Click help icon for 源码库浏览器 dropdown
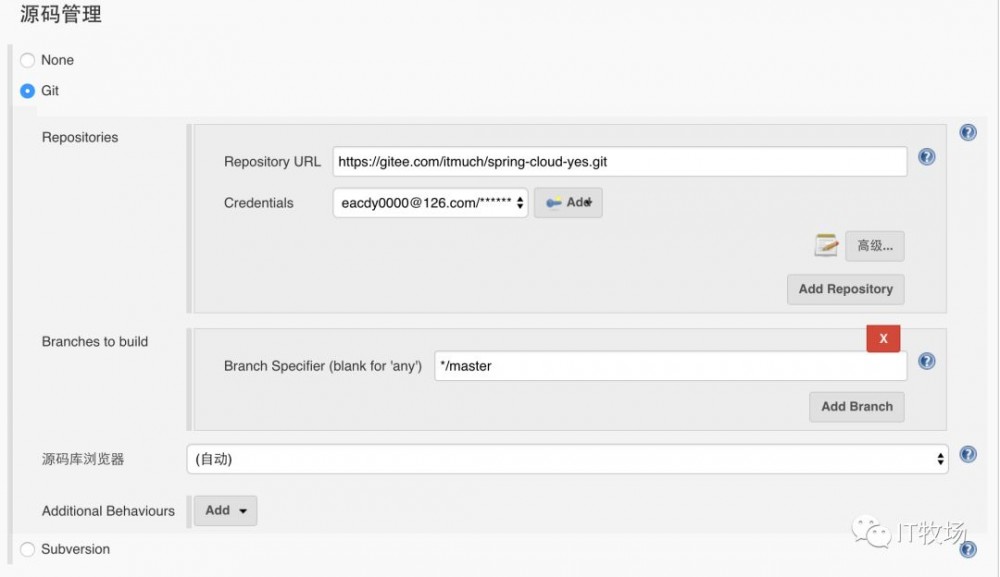This screenshot has height=577, width=1000. pos(968,454)
